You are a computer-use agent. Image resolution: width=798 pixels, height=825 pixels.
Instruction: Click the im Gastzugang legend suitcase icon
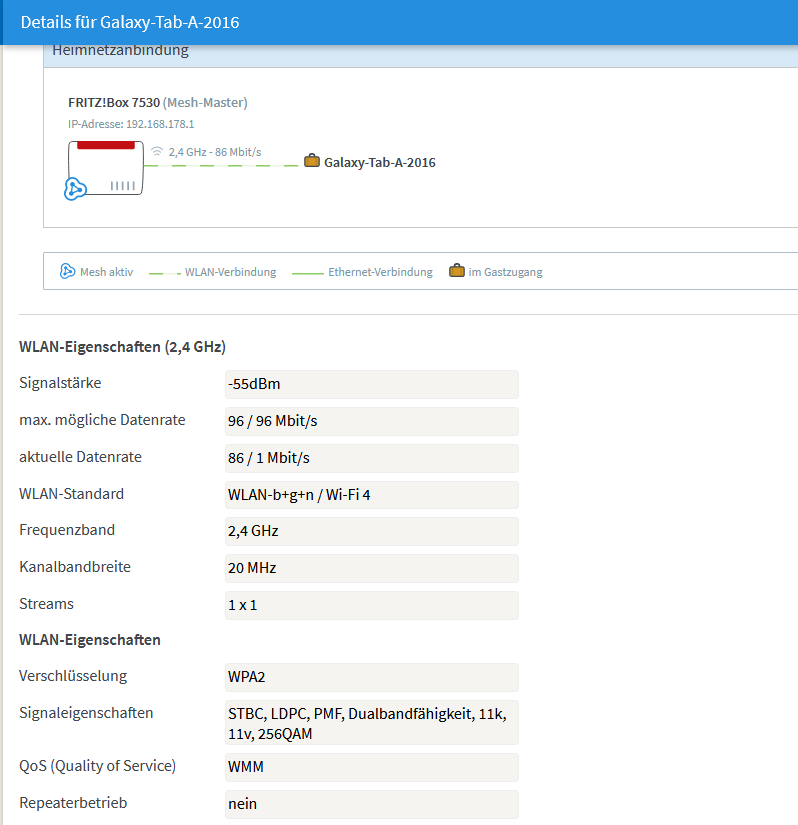click(457, 270)
